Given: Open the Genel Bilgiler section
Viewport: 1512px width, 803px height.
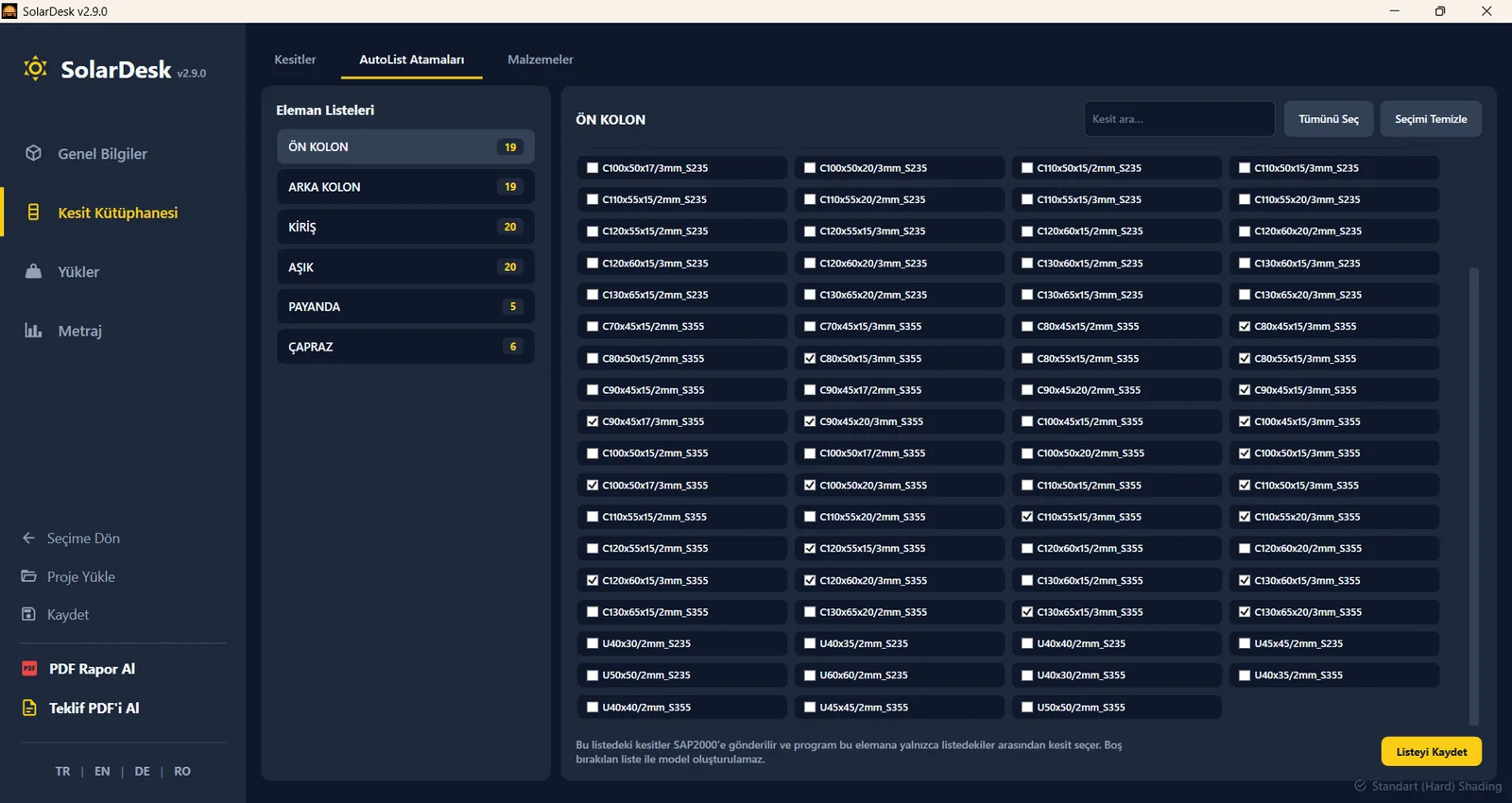Looking at the screenshot, I should tap(102, 153).
